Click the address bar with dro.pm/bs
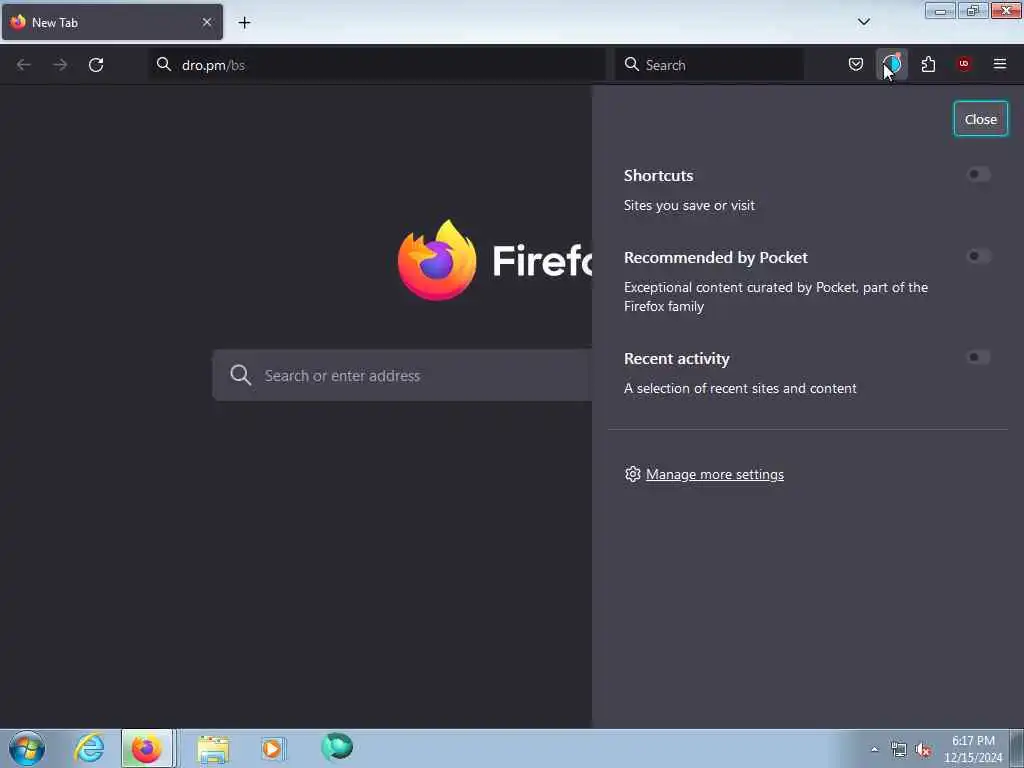This screenshot has height=768, width=1024. [377, 65]
